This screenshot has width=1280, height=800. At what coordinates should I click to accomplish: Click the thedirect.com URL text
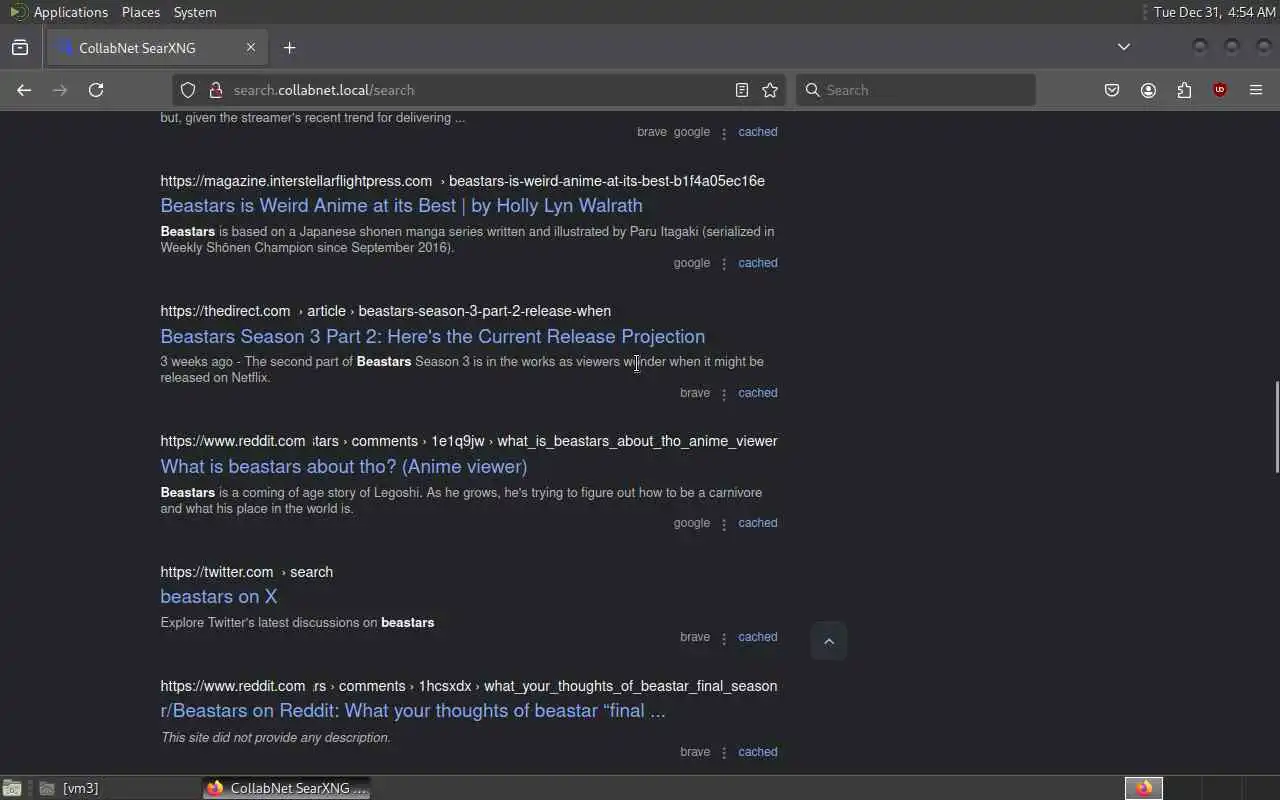coord(225,311)
